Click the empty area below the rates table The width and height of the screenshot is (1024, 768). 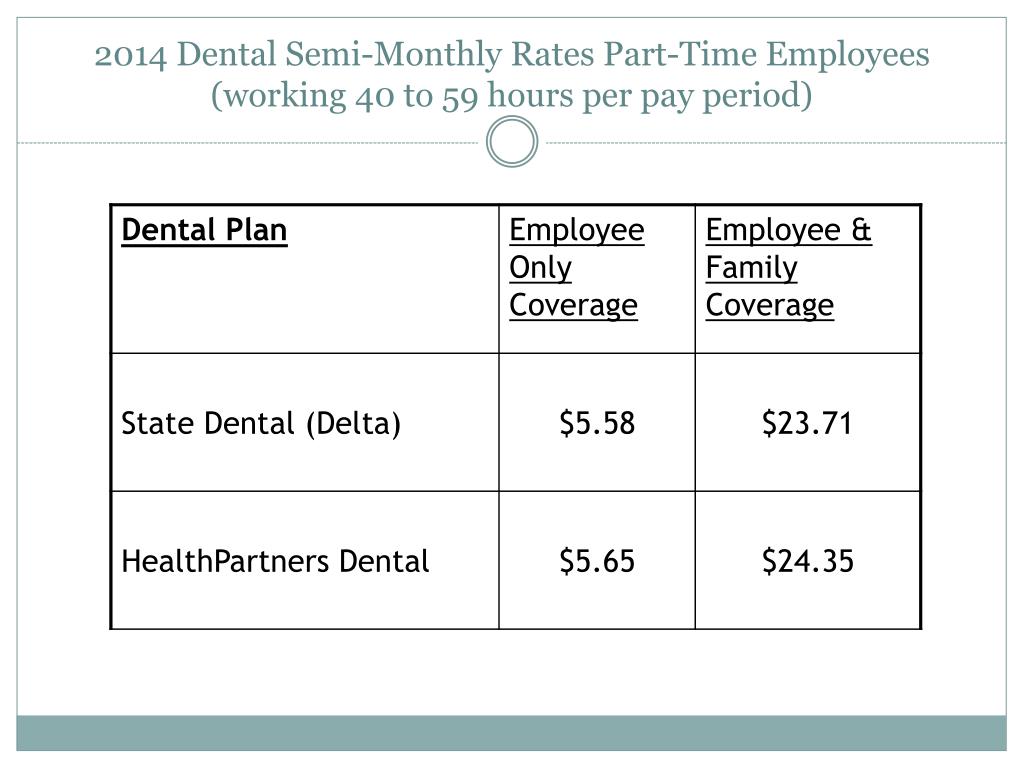[511, 671]
